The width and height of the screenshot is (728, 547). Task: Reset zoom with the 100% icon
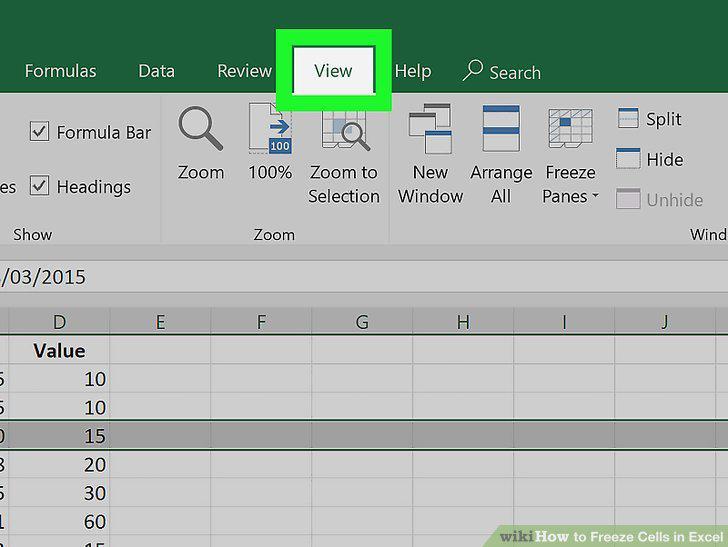click(x=270, y=129)
